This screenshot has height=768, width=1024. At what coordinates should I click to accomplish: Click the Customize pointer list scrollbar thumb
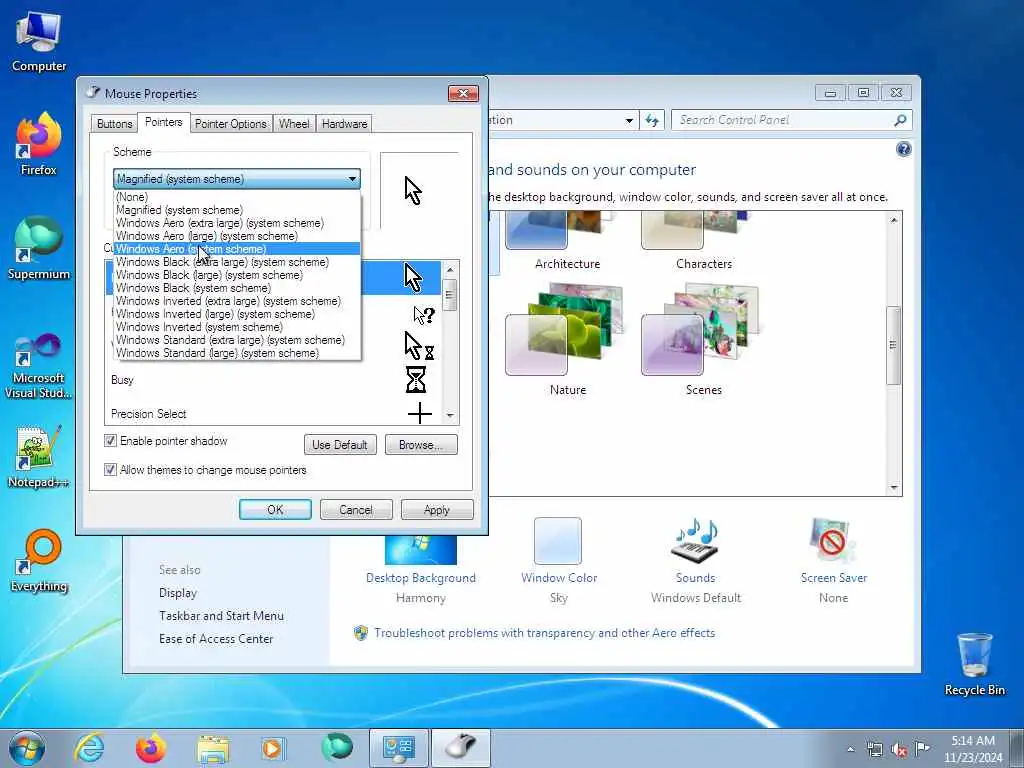449,295
